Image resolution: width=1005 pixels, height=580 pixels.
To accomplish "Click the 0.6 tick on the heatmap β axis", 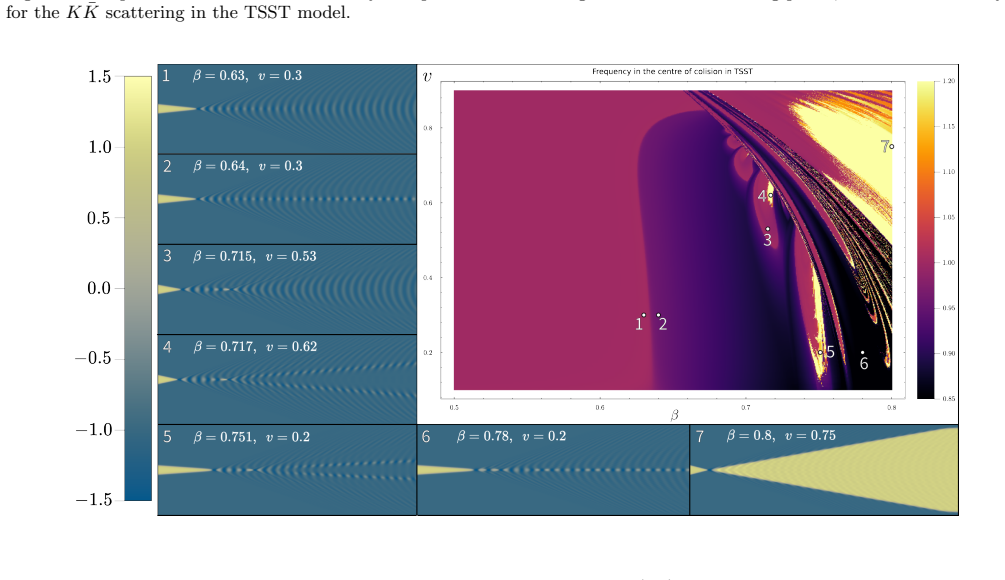I will (x=600, y=408).
